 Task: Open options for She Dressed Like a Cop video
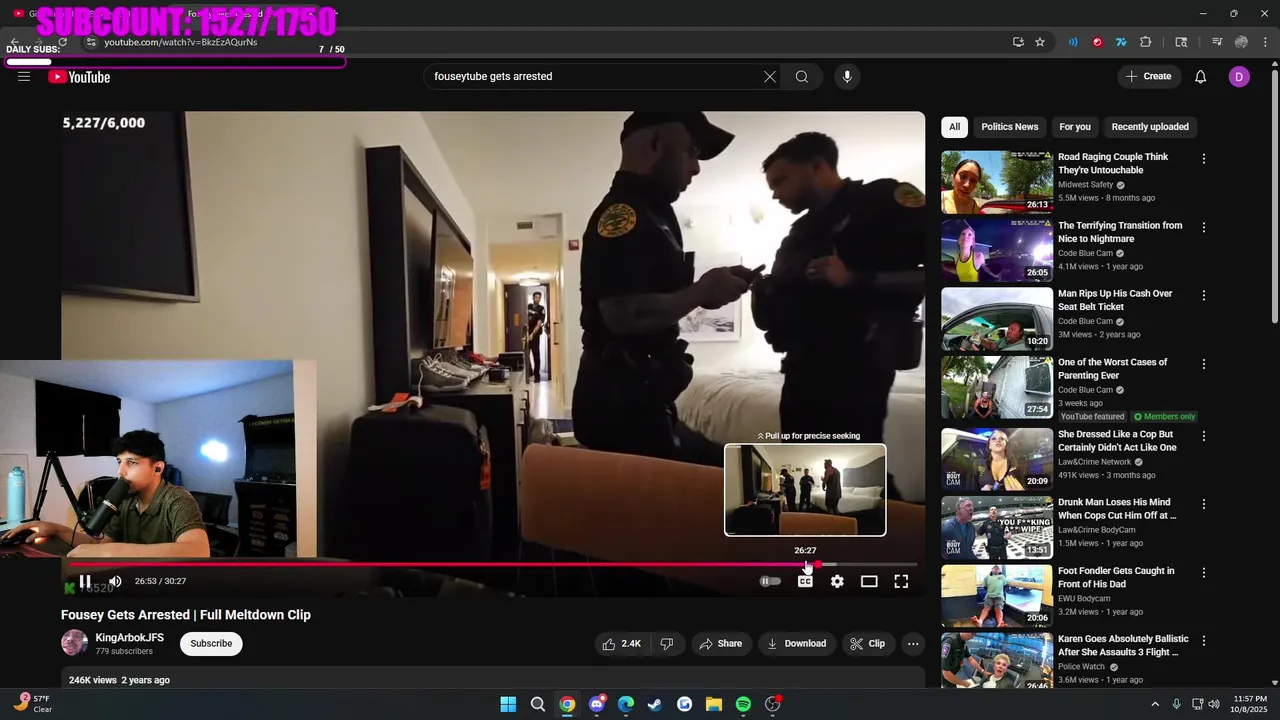coord(1203,436)
